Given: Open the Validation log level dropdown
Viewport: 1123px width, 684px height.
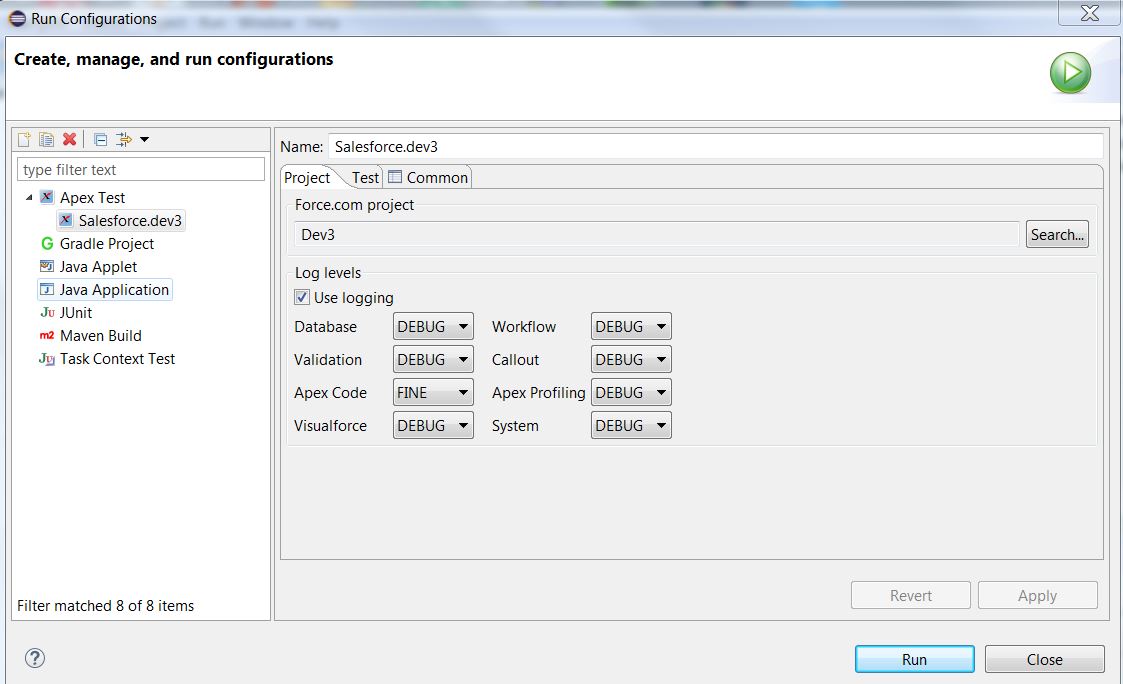Looking at the screenshot, I should tap(433, 360).
